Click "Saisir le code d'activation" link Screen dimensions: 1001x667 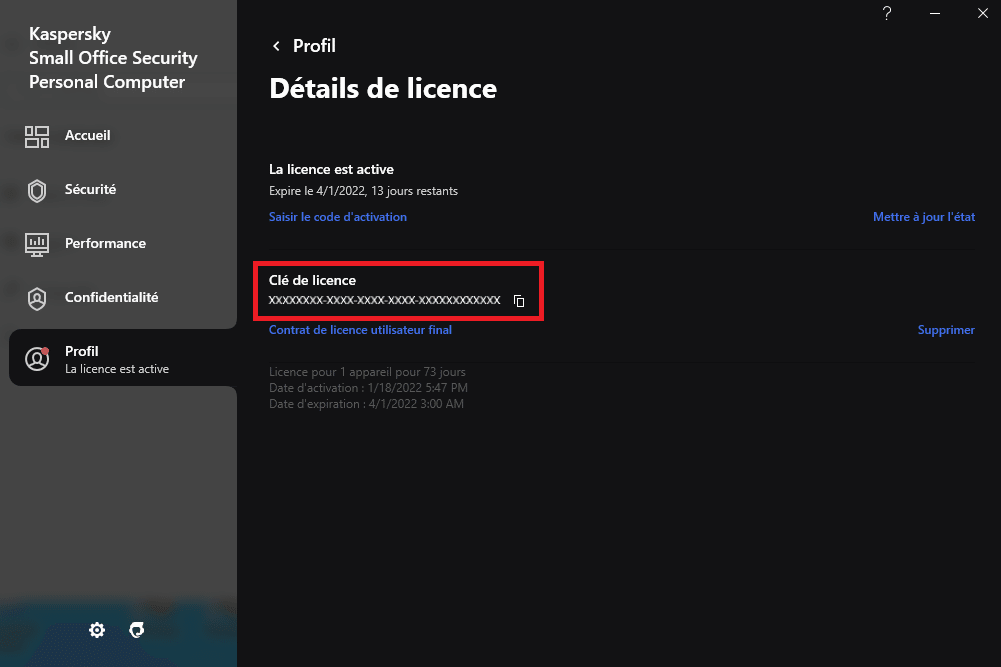(338, 217)
